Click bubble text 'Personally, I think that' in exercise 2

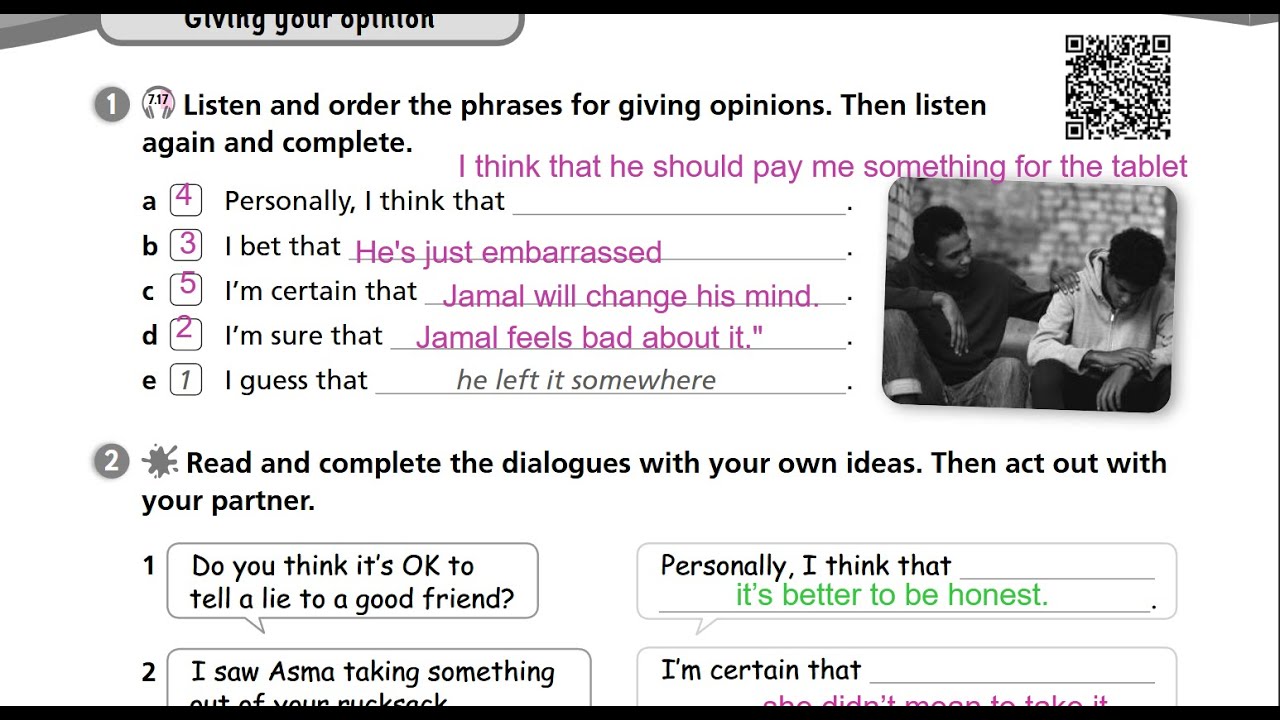click(x=806, y=566)
